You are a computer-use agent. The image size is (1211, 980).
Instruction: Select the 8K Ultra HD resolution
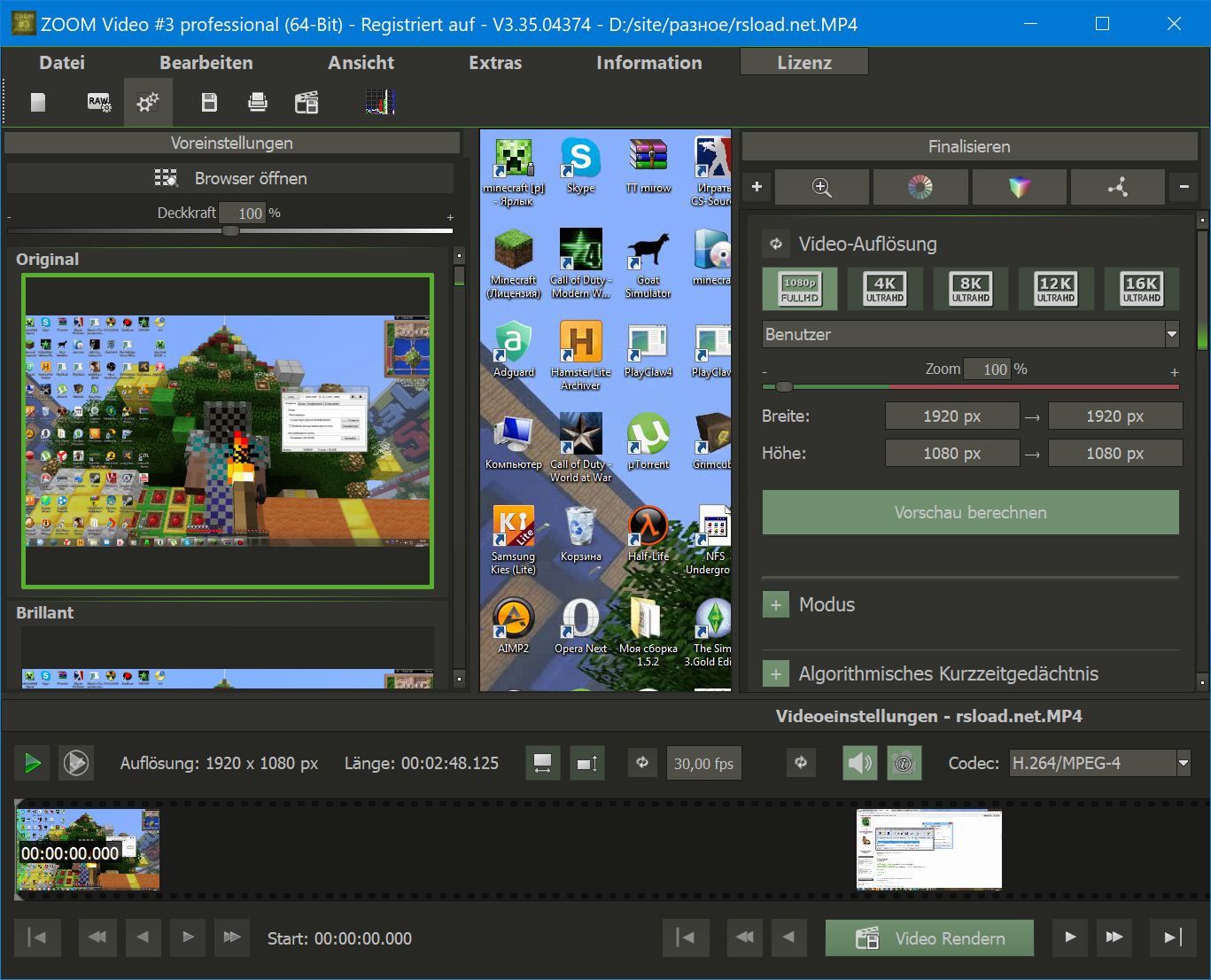[x=971, y=289]
